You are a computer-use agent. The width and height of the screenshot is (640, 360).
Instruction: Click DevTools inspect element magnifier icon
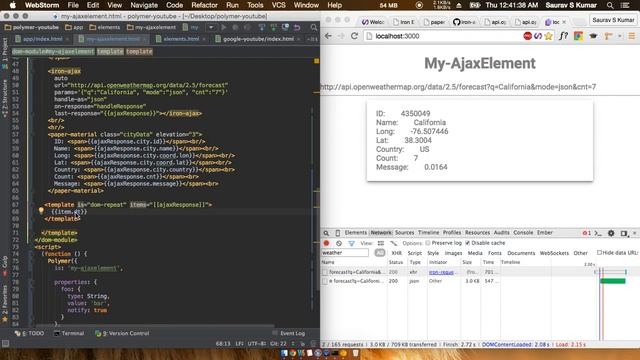(326, 233)
